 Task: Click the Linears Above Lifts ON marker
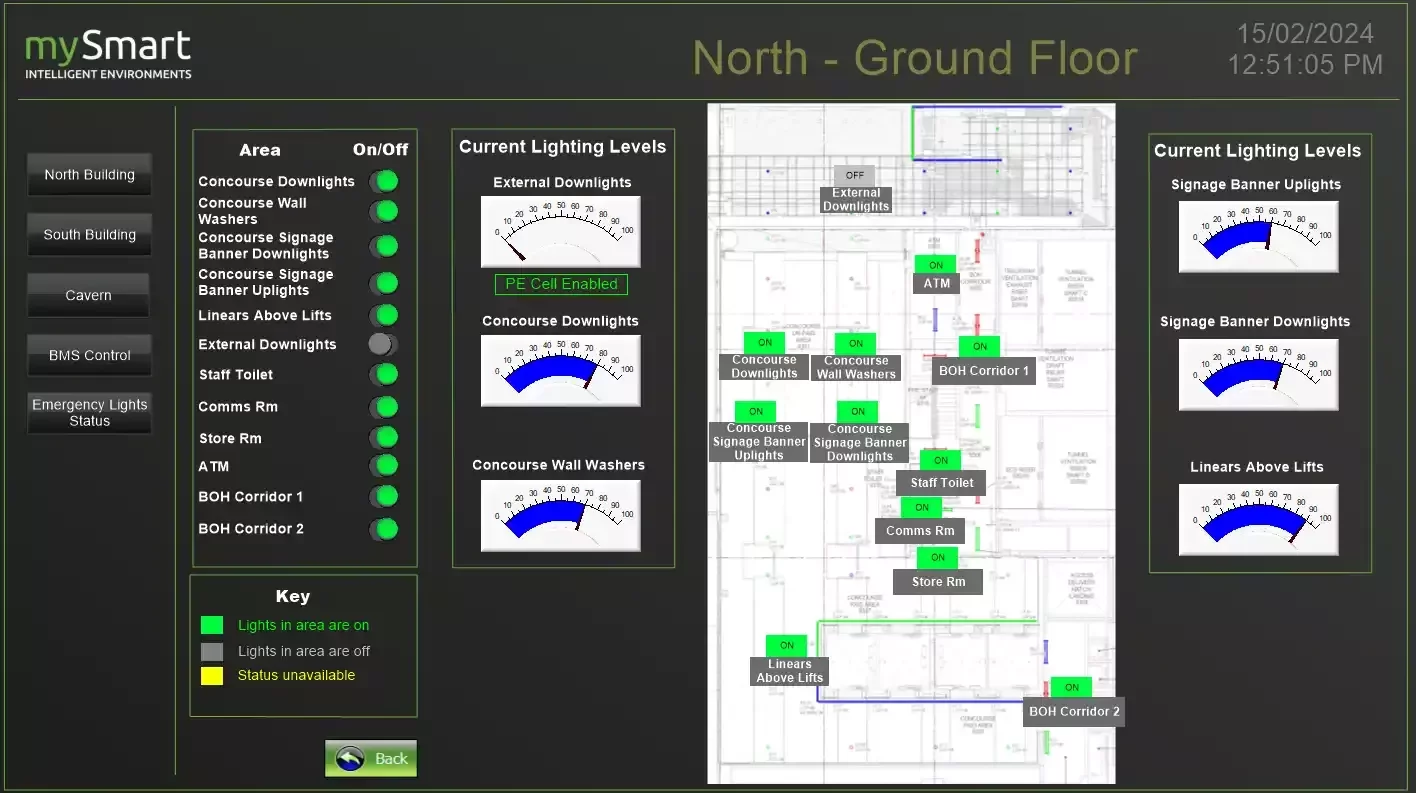786,645
